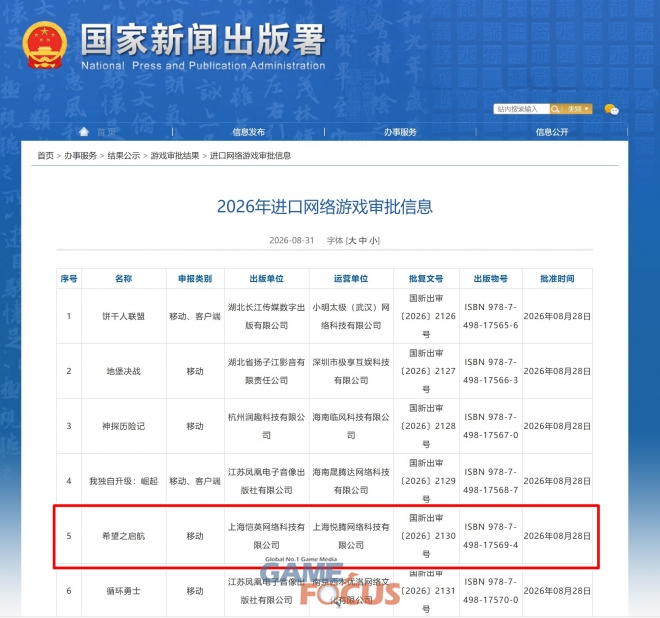This screenshot has width=660, height=618.
Task: Click the 希望之启航 game name cell
Action: click(x=123, y=536)
